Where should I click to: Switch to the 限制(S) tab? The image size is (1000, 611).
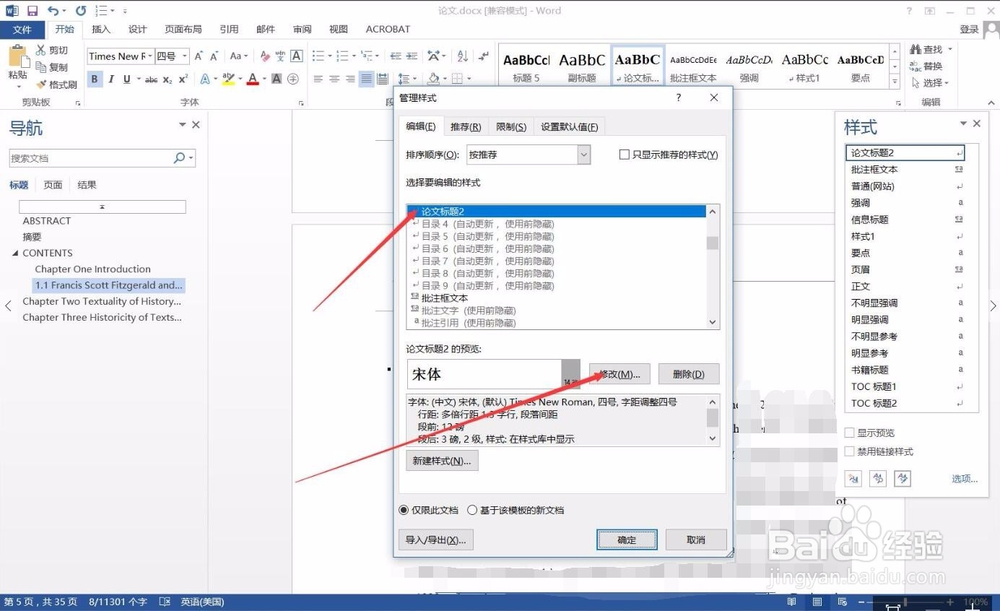click(511, 127)
